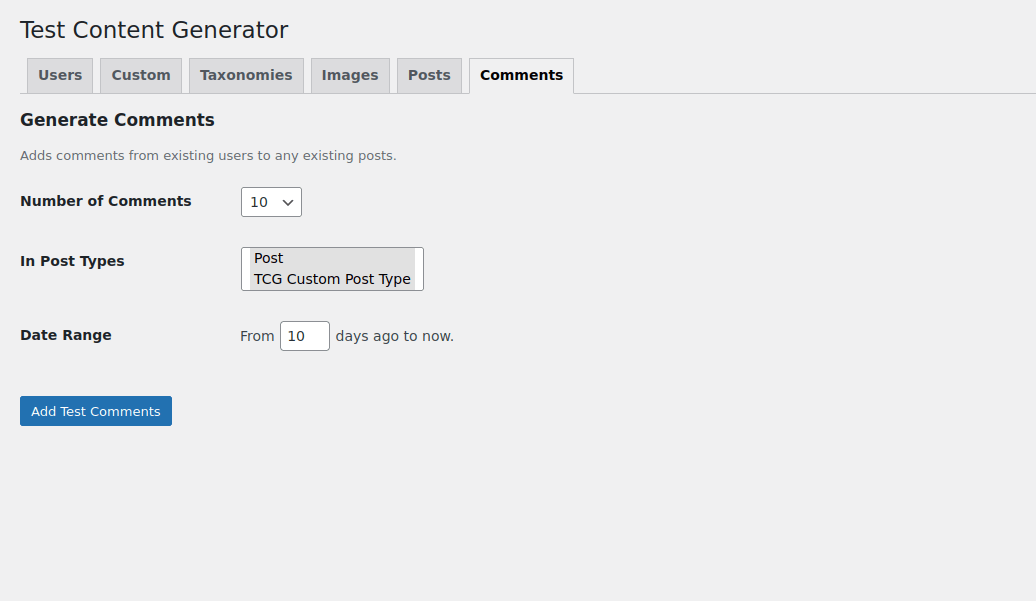Screen dimensions: 1036x601
Task: Click the active Comments tab
Action: coord(521,75)
